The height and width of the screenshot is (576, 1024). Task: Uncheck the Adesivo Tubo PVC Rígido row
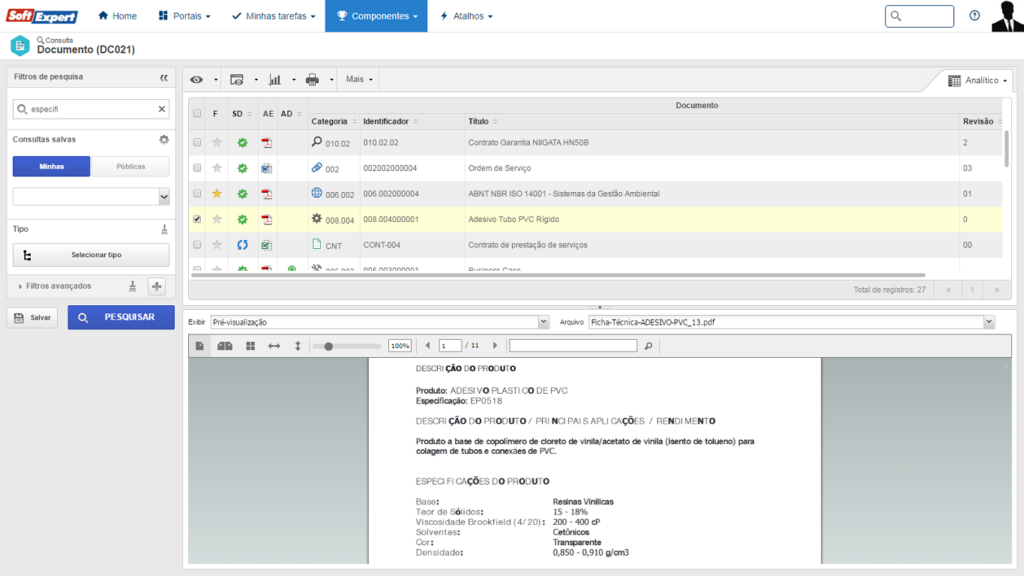pos(197,219)
